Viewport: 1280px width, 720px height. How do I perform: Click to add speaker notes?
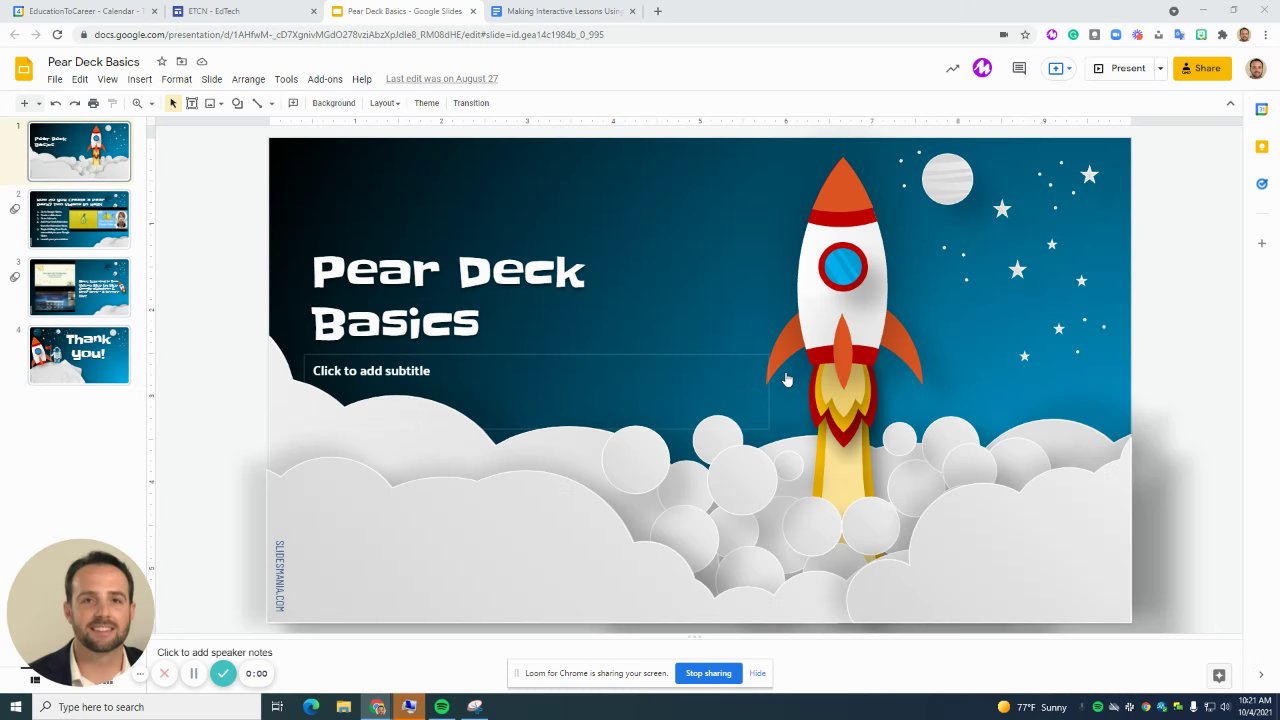215,653
